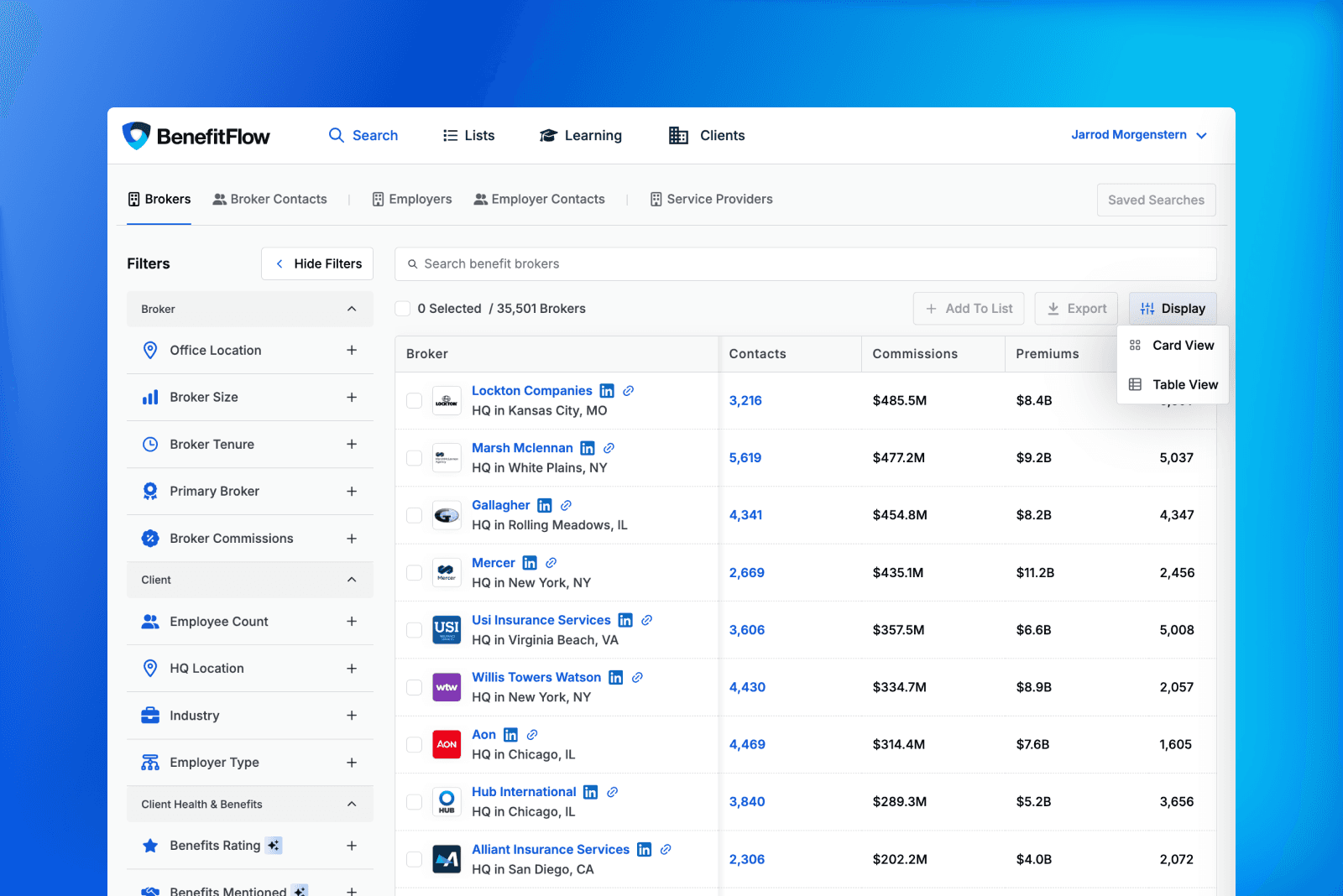
Task: Collapse the Broker filter section
Action: coord(352,310)
